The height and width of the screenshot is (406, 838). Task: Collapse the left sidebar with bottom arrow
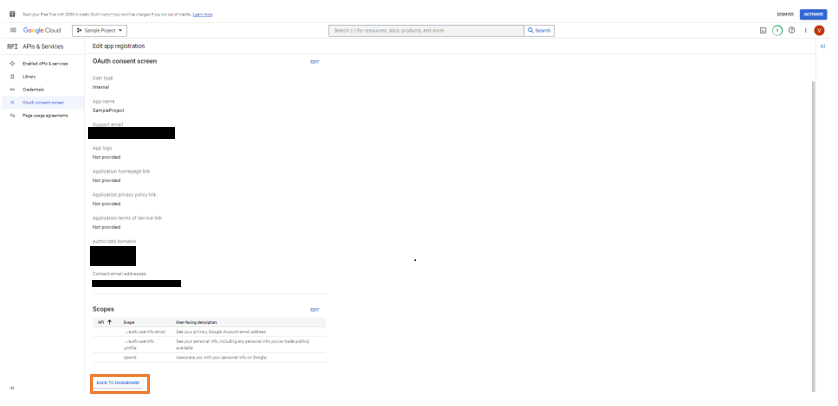tap(12, 388)
